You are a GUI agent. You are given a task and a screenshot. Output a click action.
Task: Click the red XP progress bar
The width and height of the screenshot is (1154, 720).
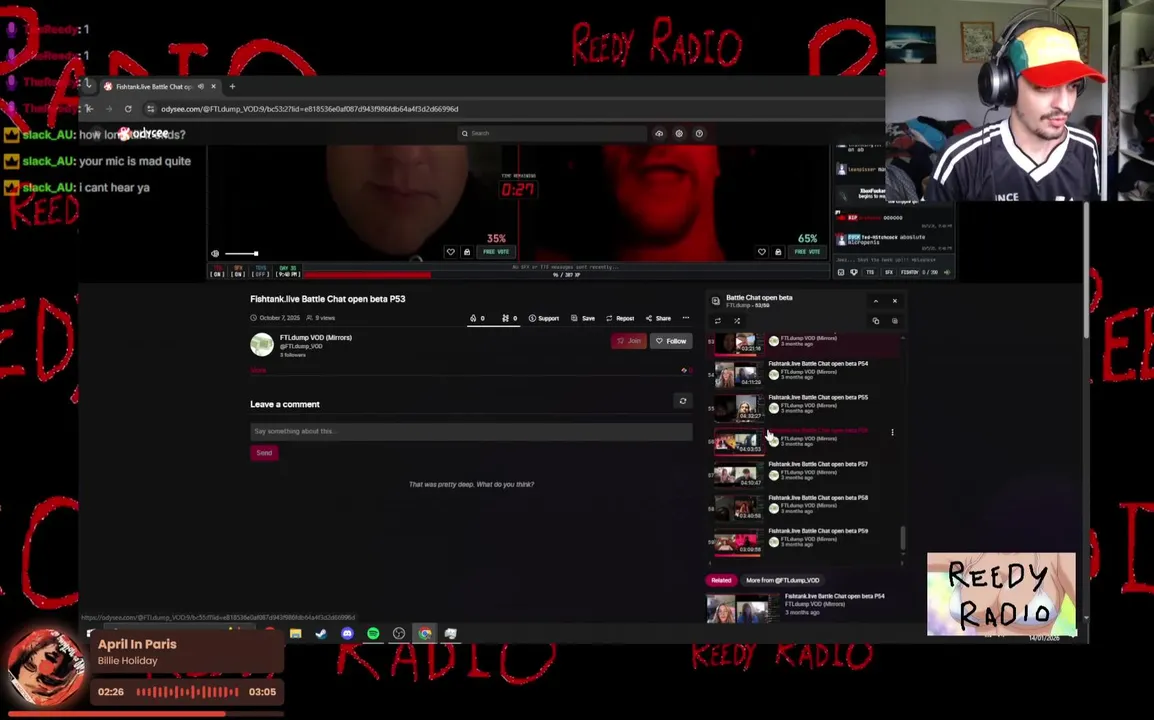367,275
